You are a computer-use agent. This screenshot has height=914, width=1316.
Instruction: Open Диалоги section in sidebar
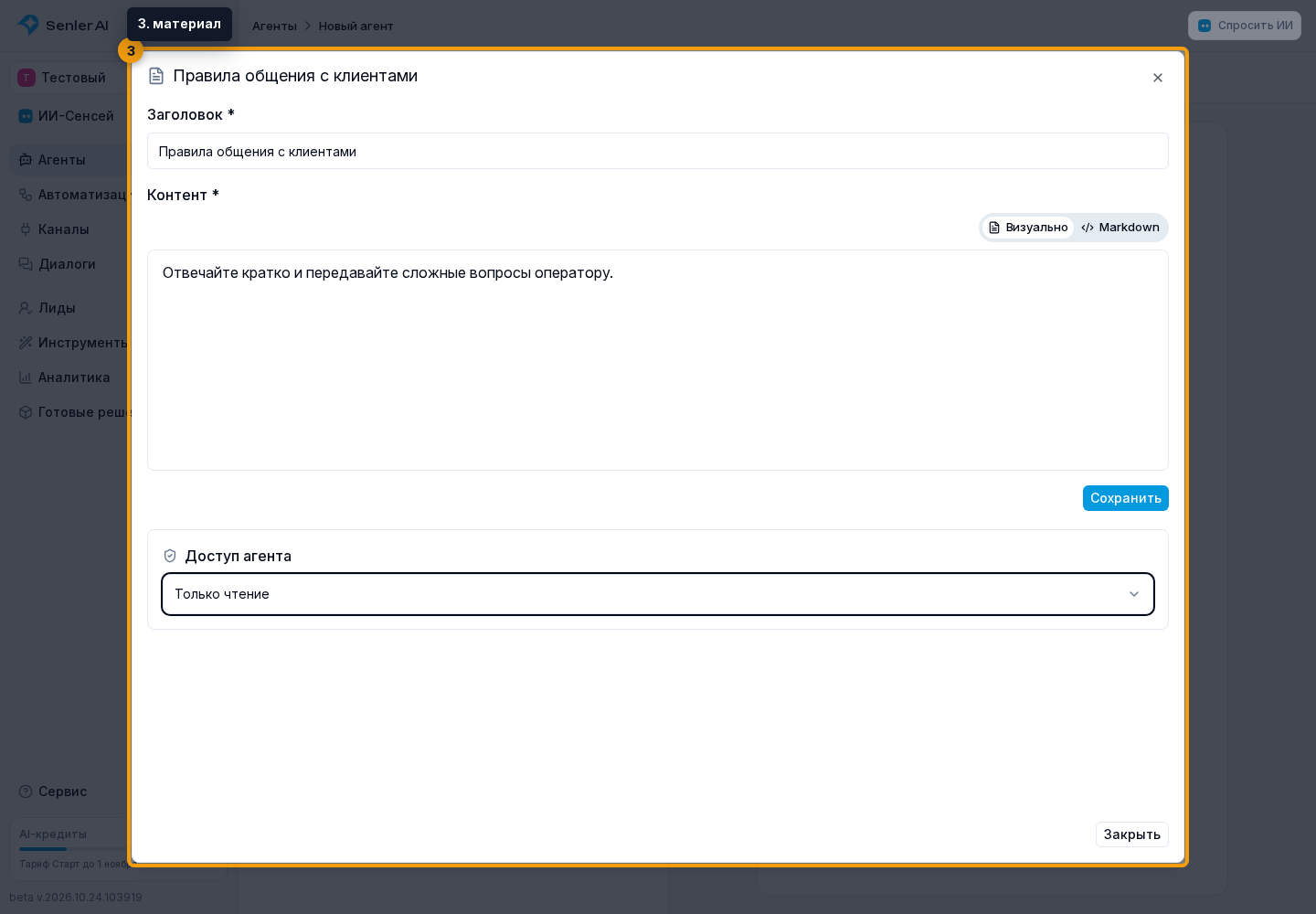(69, 264)
